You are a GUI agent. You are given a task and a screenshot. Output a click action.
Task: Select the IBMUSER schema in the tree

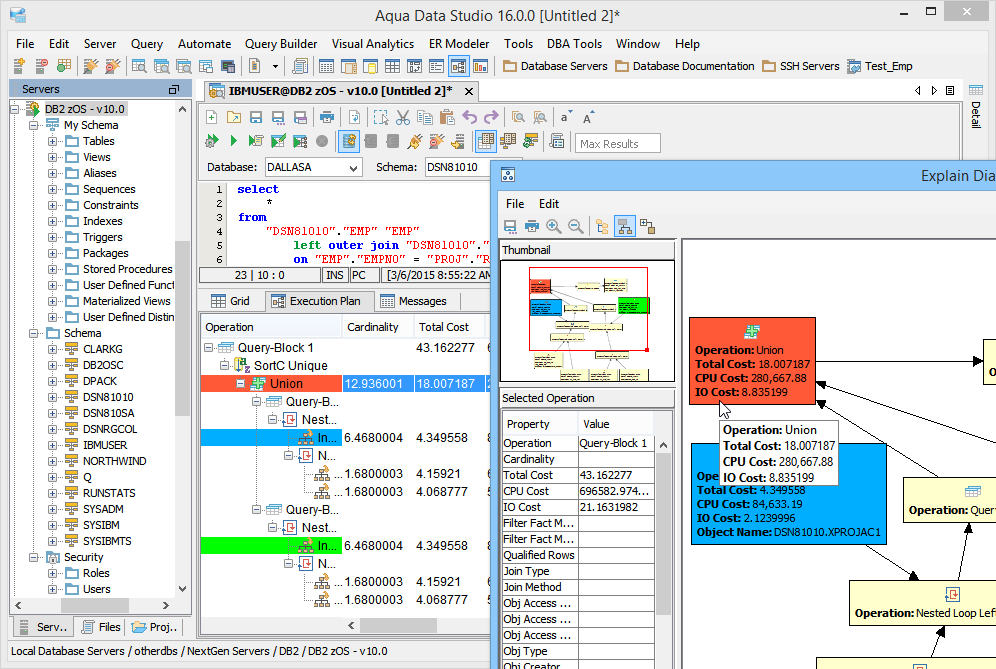[x=105, y=445]
